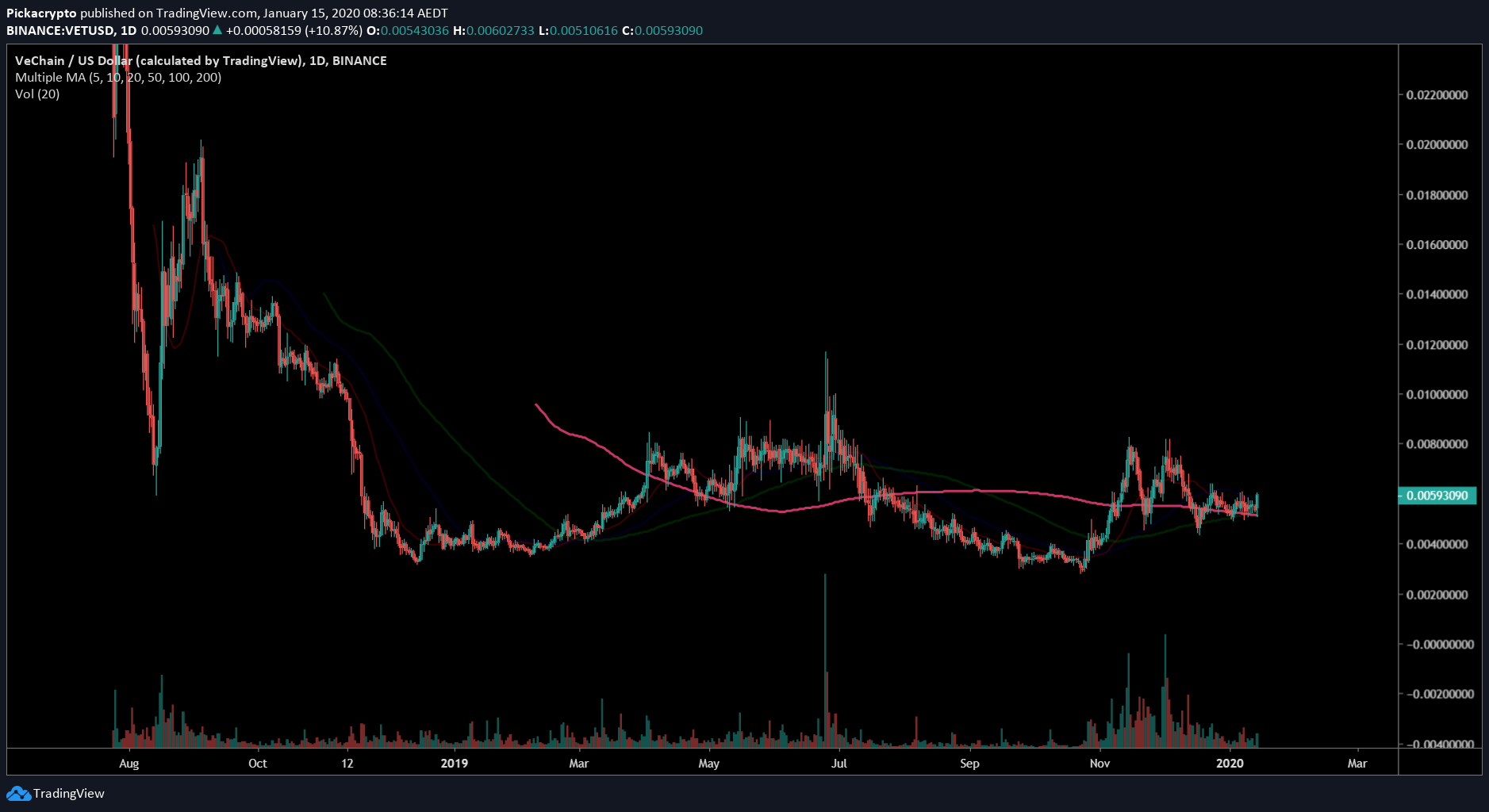
Task: Click the 0.01600000 price axis label
Action: (x=1437, y=245)
